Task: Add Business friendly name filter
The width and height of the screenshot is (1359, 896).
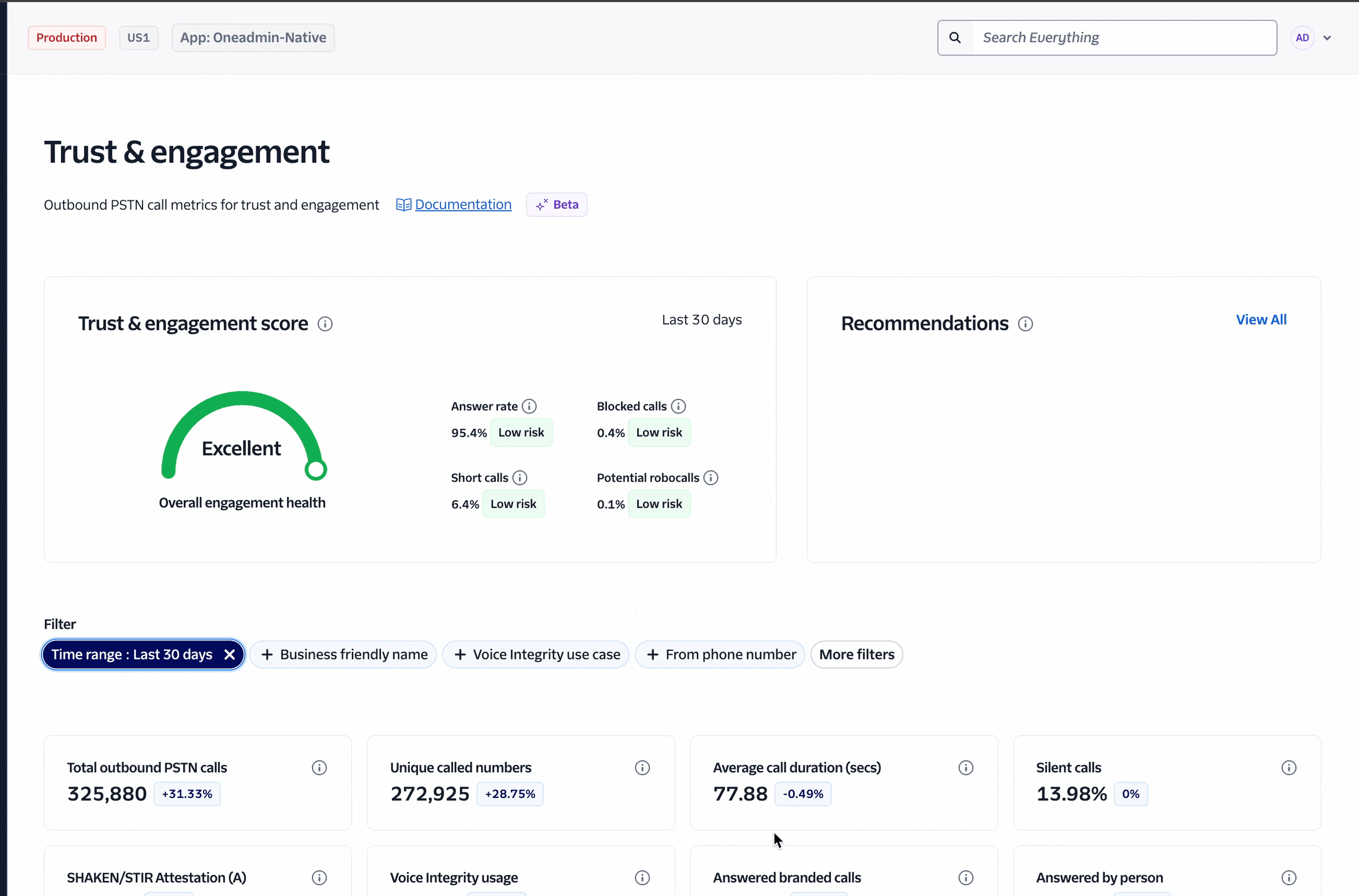Action: [x=344, y=654]
